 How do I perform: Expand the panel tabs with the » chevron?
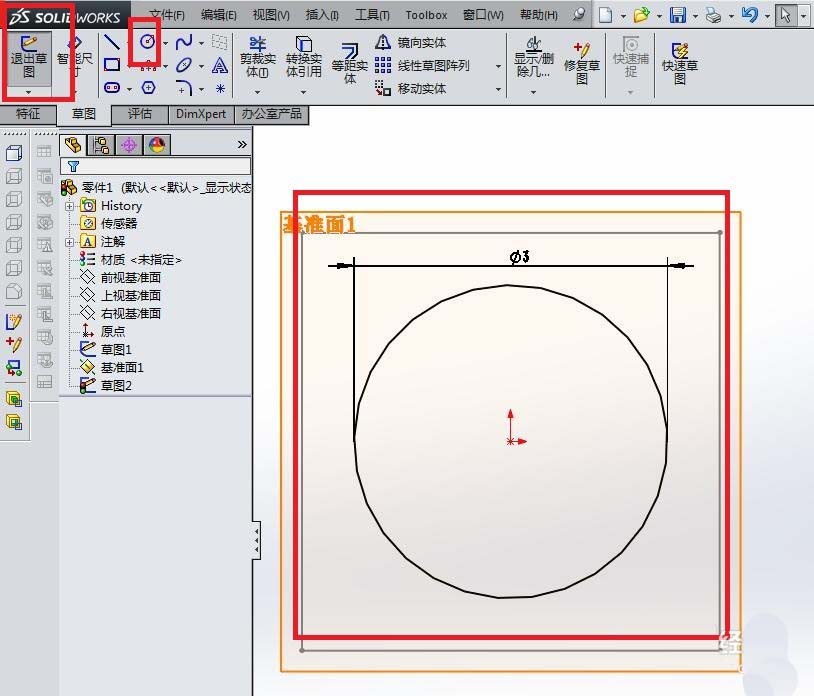point(242,144)
